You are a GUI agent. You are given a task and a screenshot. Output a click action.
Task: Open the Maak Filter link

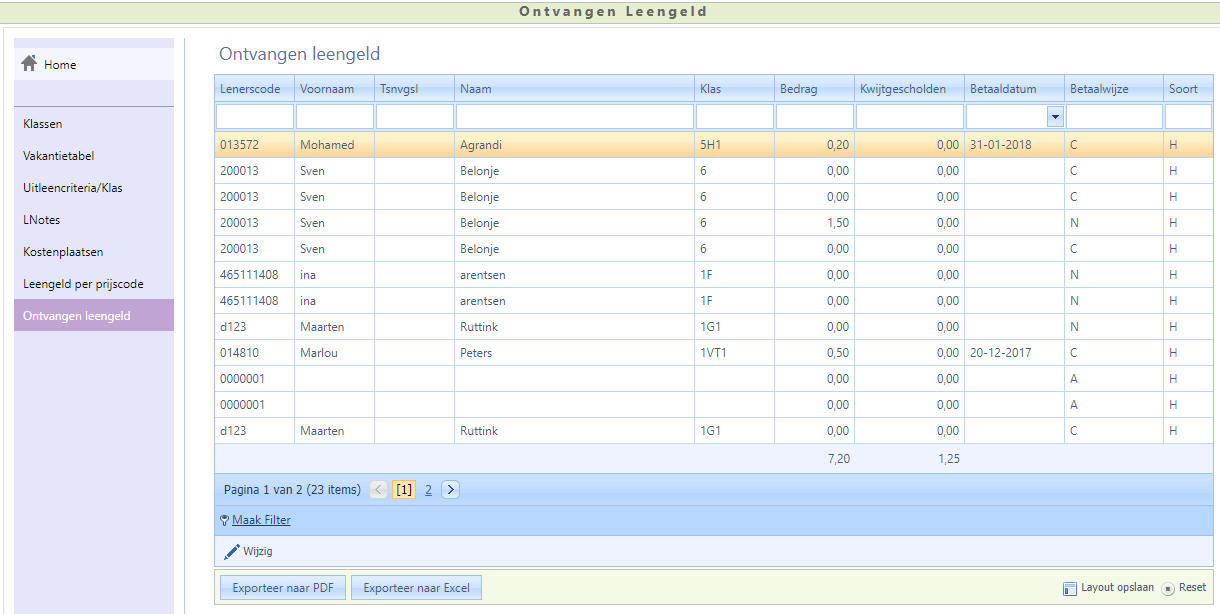(261, 520)
